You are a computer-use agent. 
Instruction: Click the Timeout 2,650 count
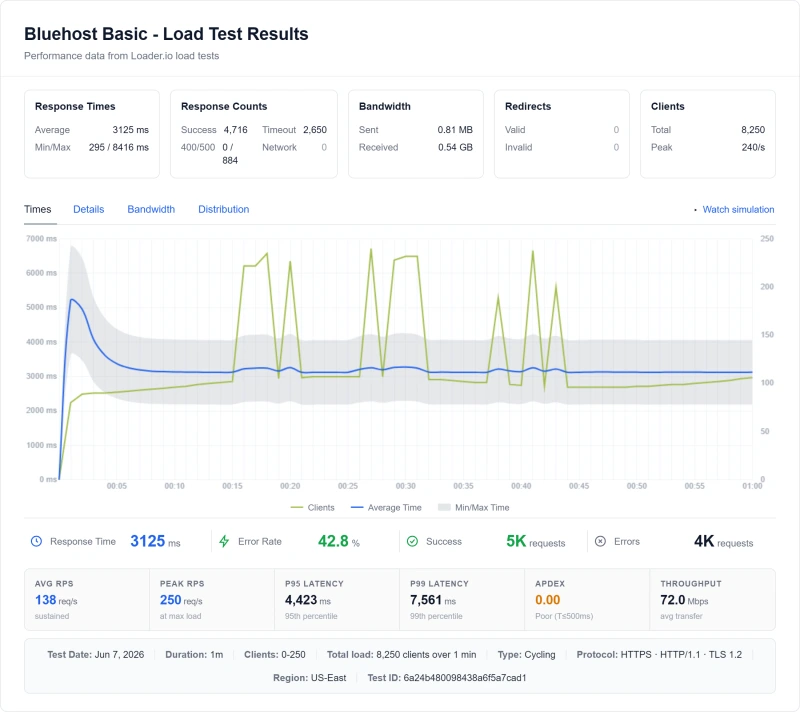tap(315, 130)
